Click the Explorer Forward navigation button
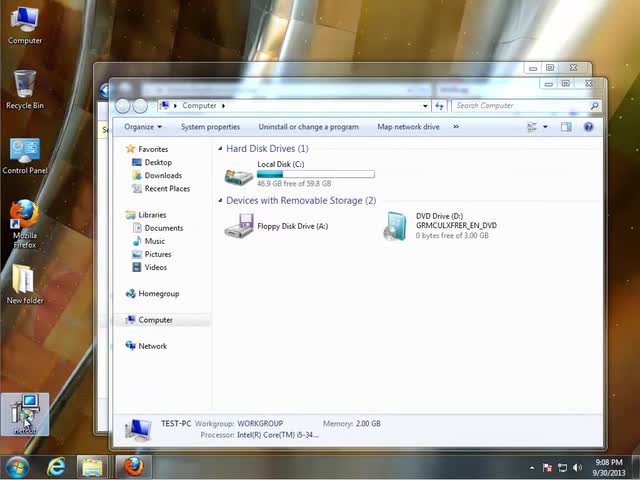640x480 pixels. [x=140, y=106]
